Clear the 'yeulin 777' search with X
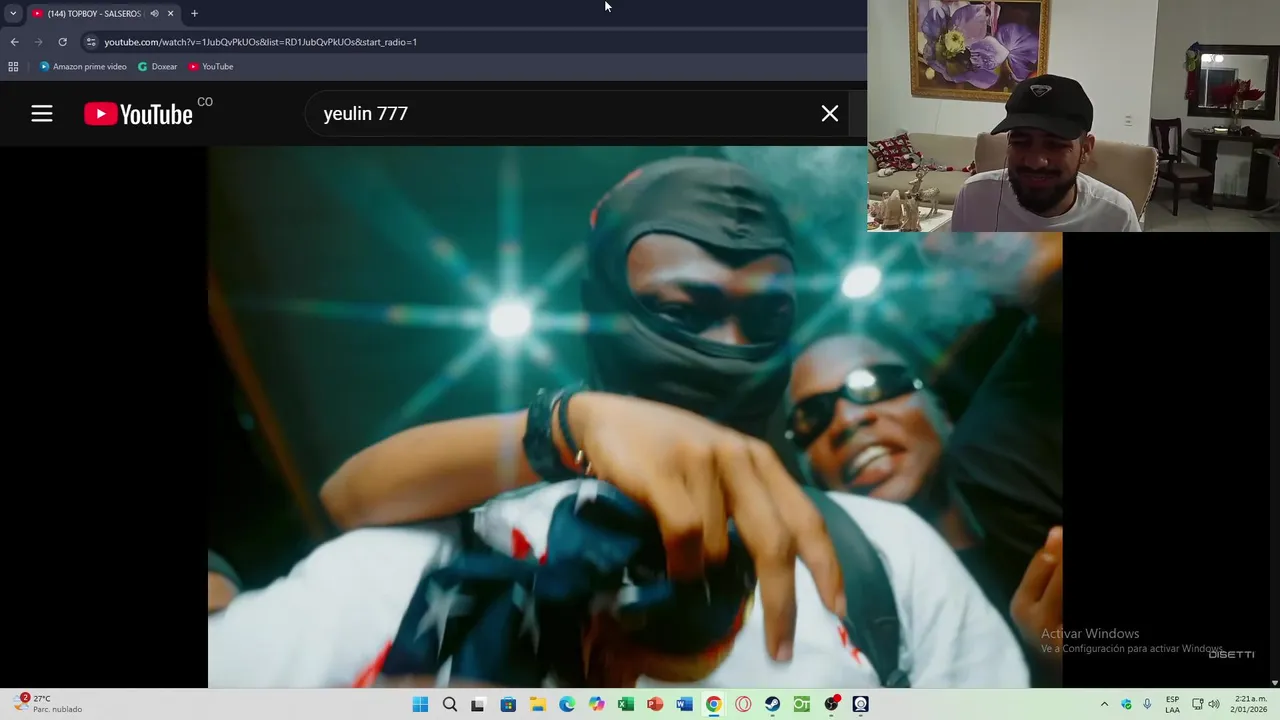The image size is (1280, 720). click(830, 113)
